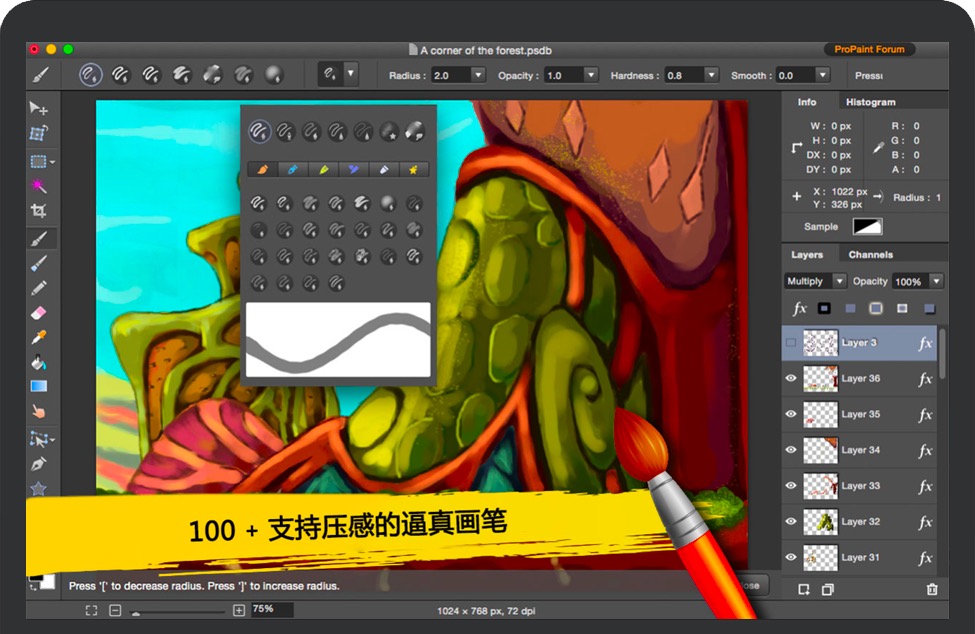This screenshot has width=975, height=634.
Task: Open the Histogram tab
Action: 870,102
